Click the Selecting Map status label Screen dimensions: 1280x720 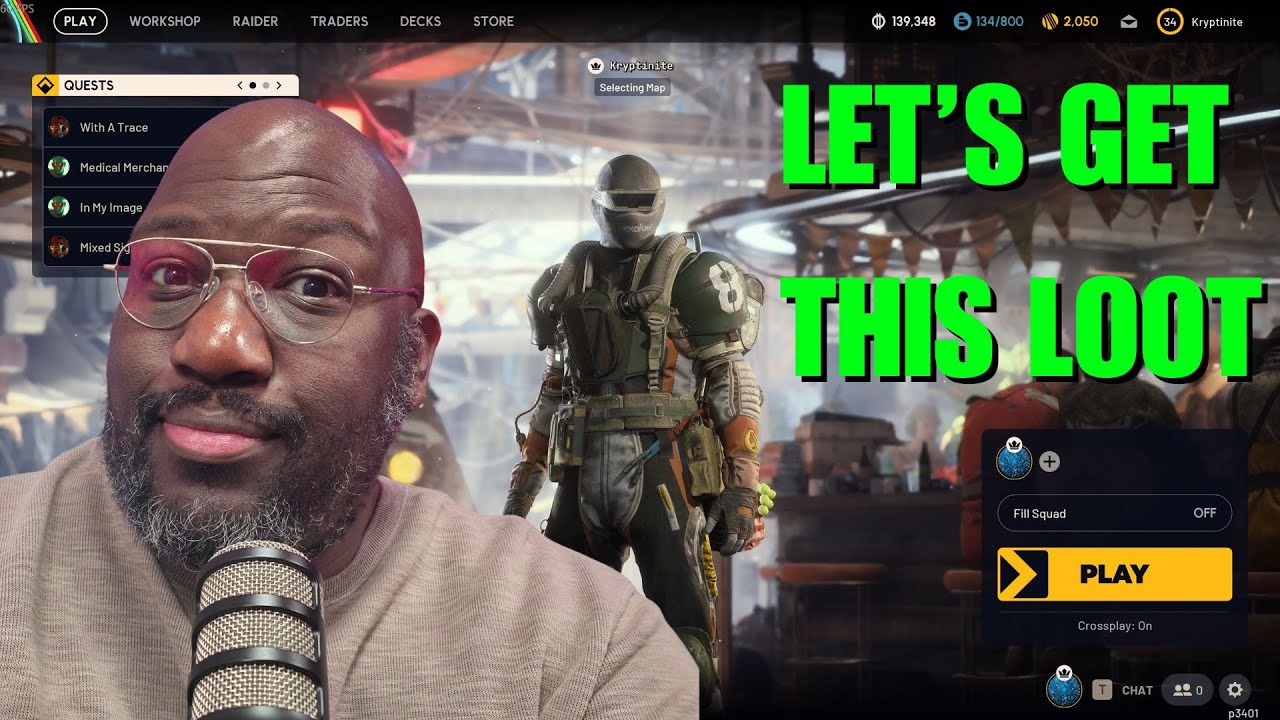632,88
